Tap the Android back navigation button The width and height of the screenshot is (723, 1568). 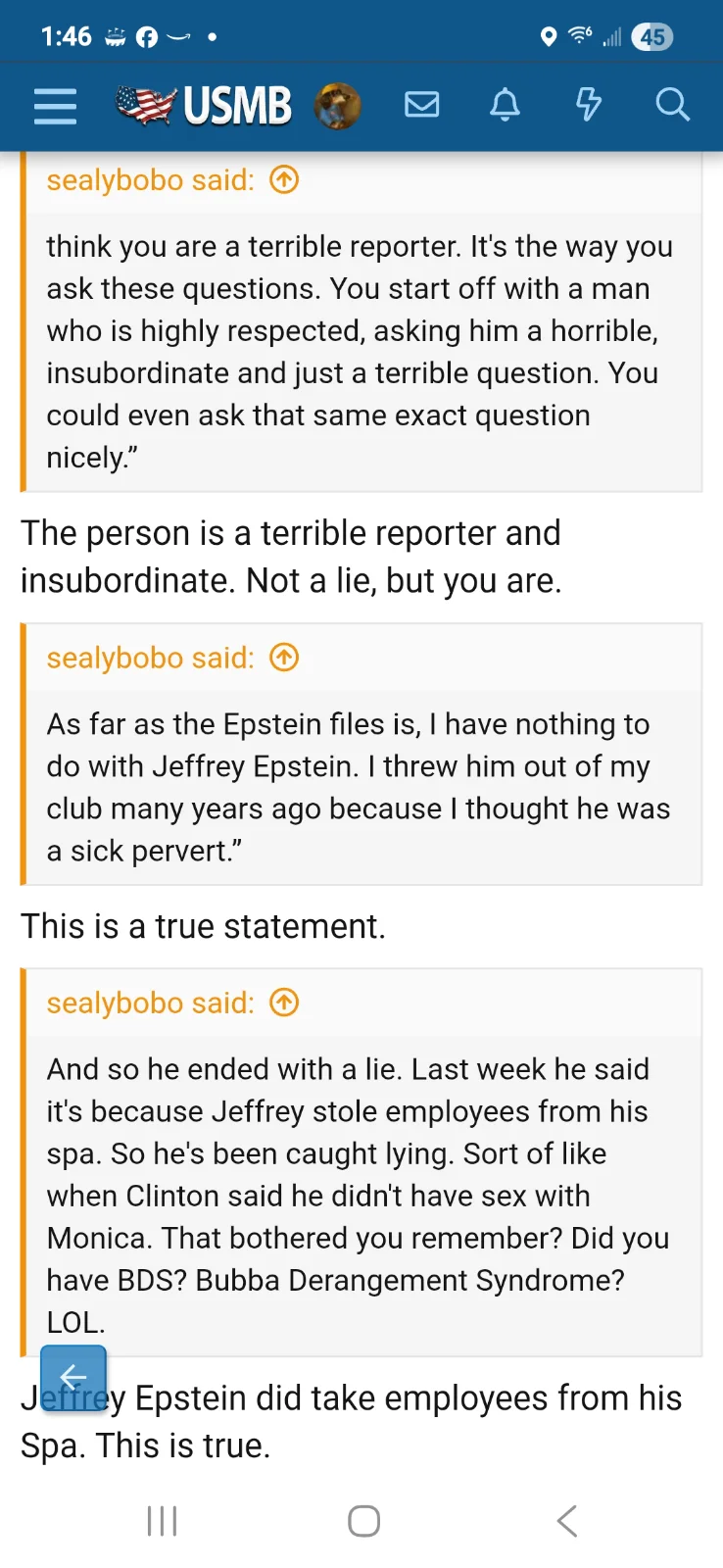[x=565, y=1520]
